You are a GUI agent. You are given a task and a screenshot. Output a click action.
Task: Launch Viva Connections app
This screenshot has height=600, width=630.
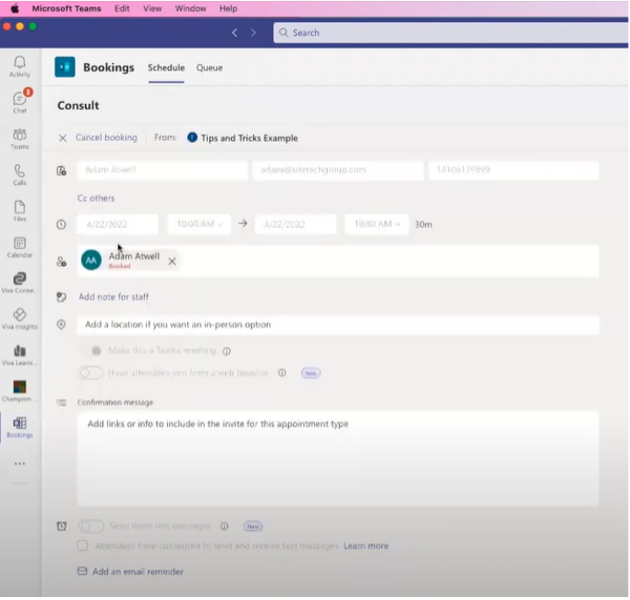20,283
